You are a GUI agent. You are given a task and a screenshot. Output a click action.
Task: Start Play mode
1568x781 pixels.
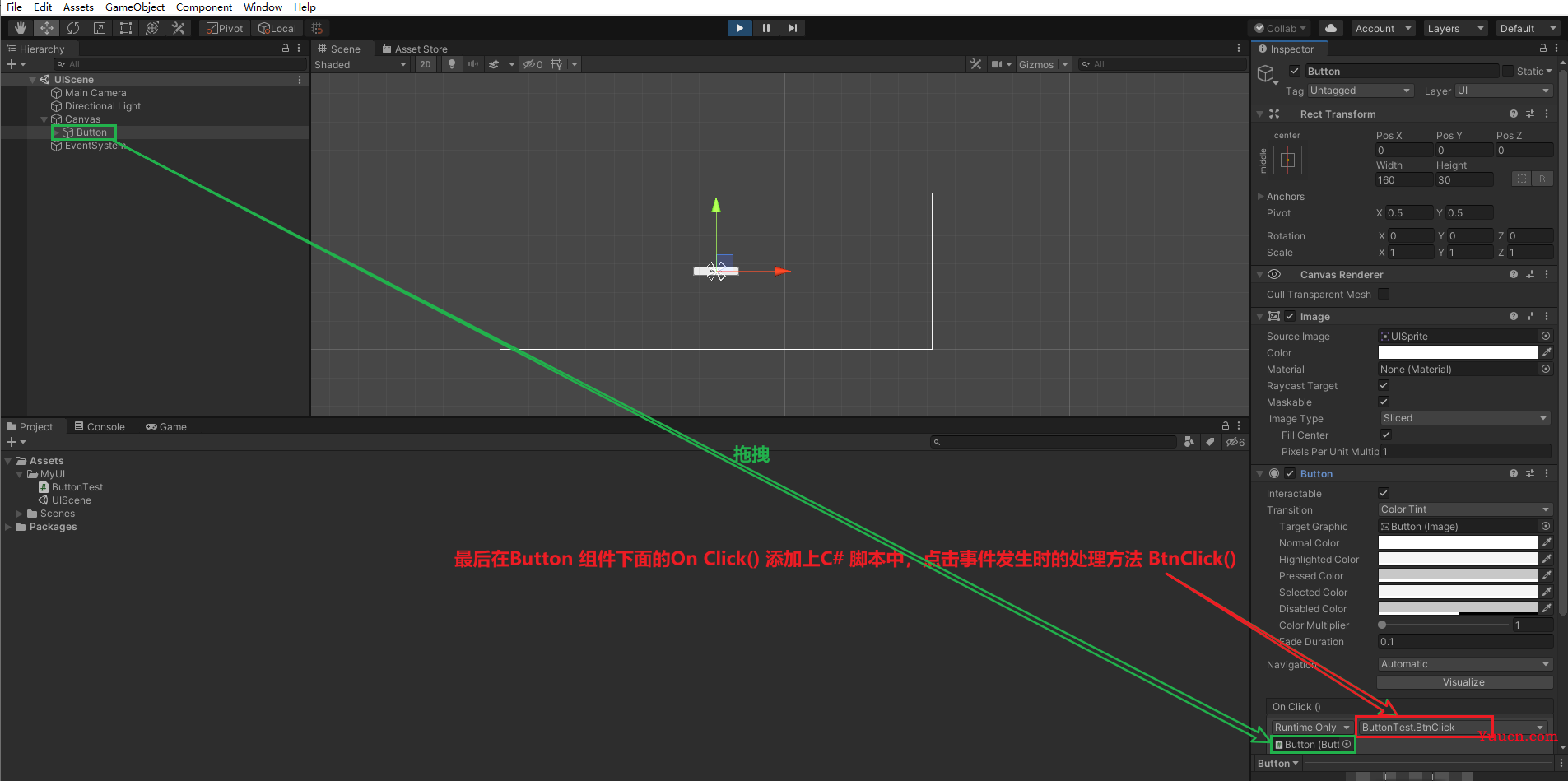[740, 28]
